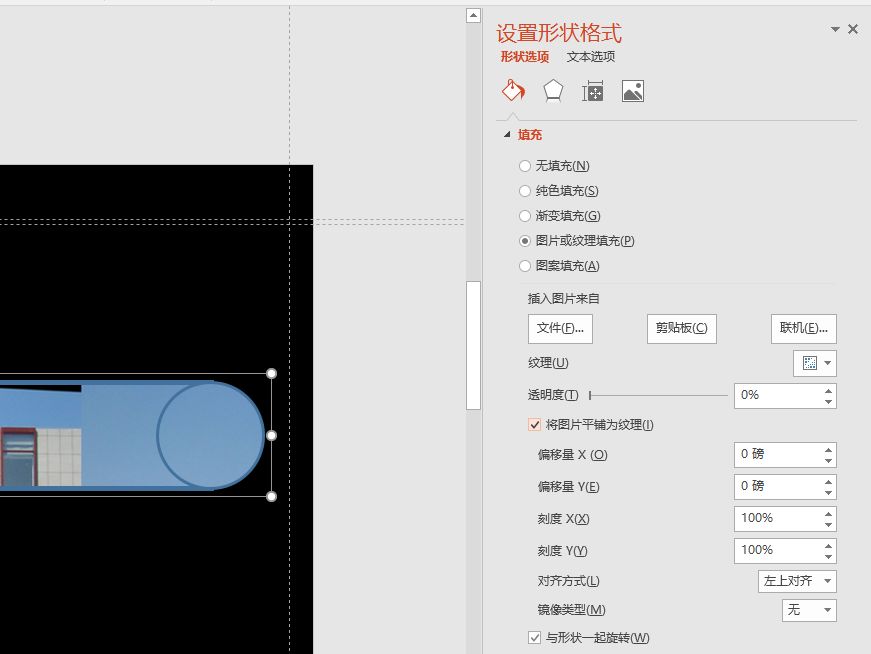This screenshot has height=654, width=871.
Task: Switch to 文本选项 tab
Action: point(591,57)
